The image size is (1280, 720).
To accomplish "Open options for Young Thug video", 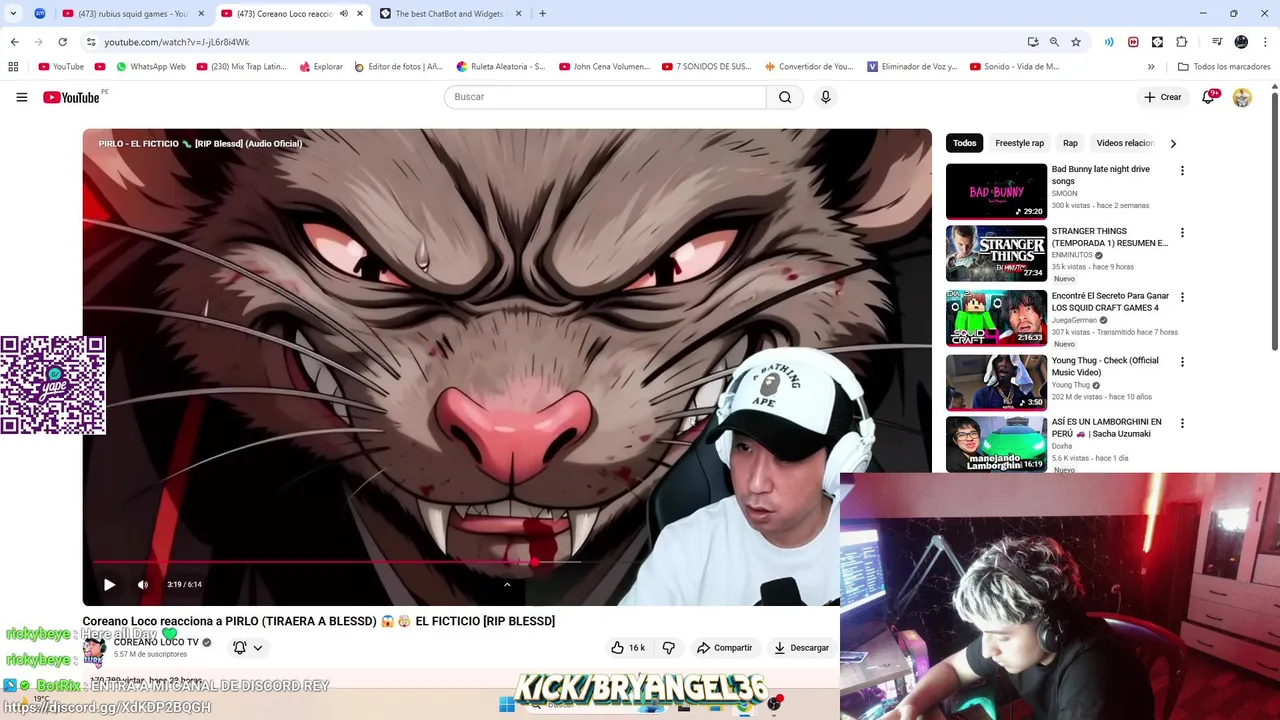I will 1182,362.
